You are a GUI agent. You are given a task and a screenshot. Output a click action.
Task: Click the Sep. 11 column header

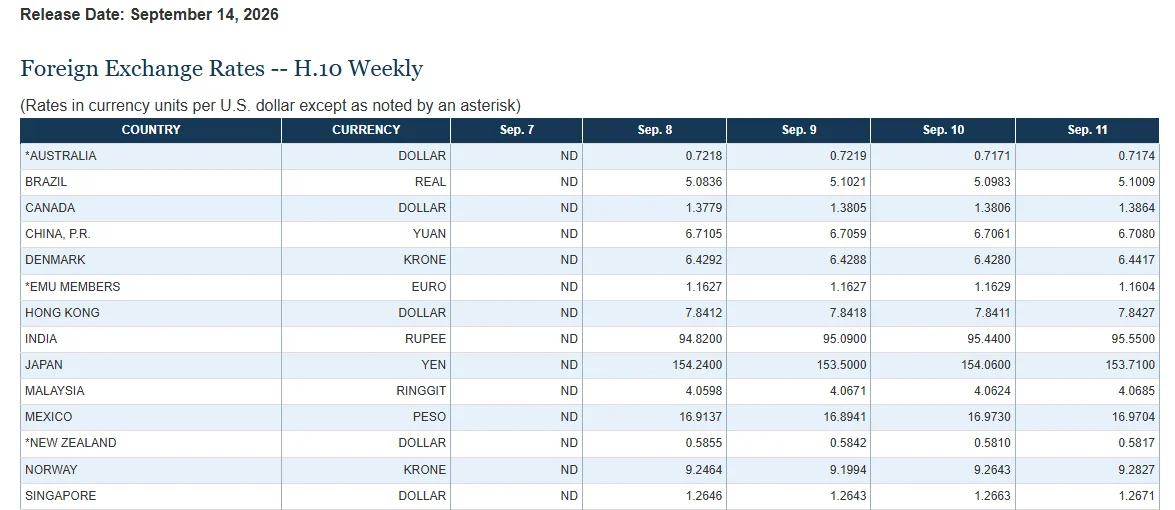1087,130
